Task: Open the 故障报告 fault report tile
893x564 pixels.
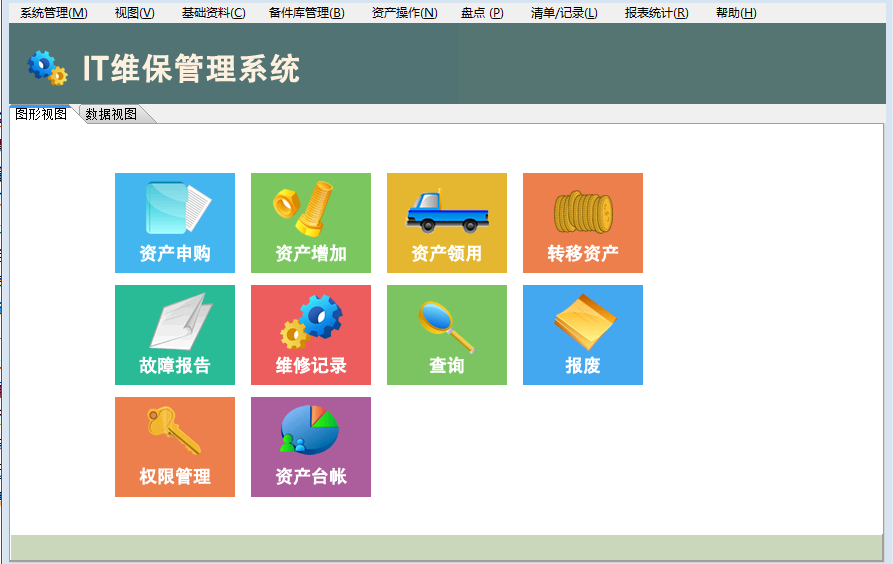Action: pos(175,335)
